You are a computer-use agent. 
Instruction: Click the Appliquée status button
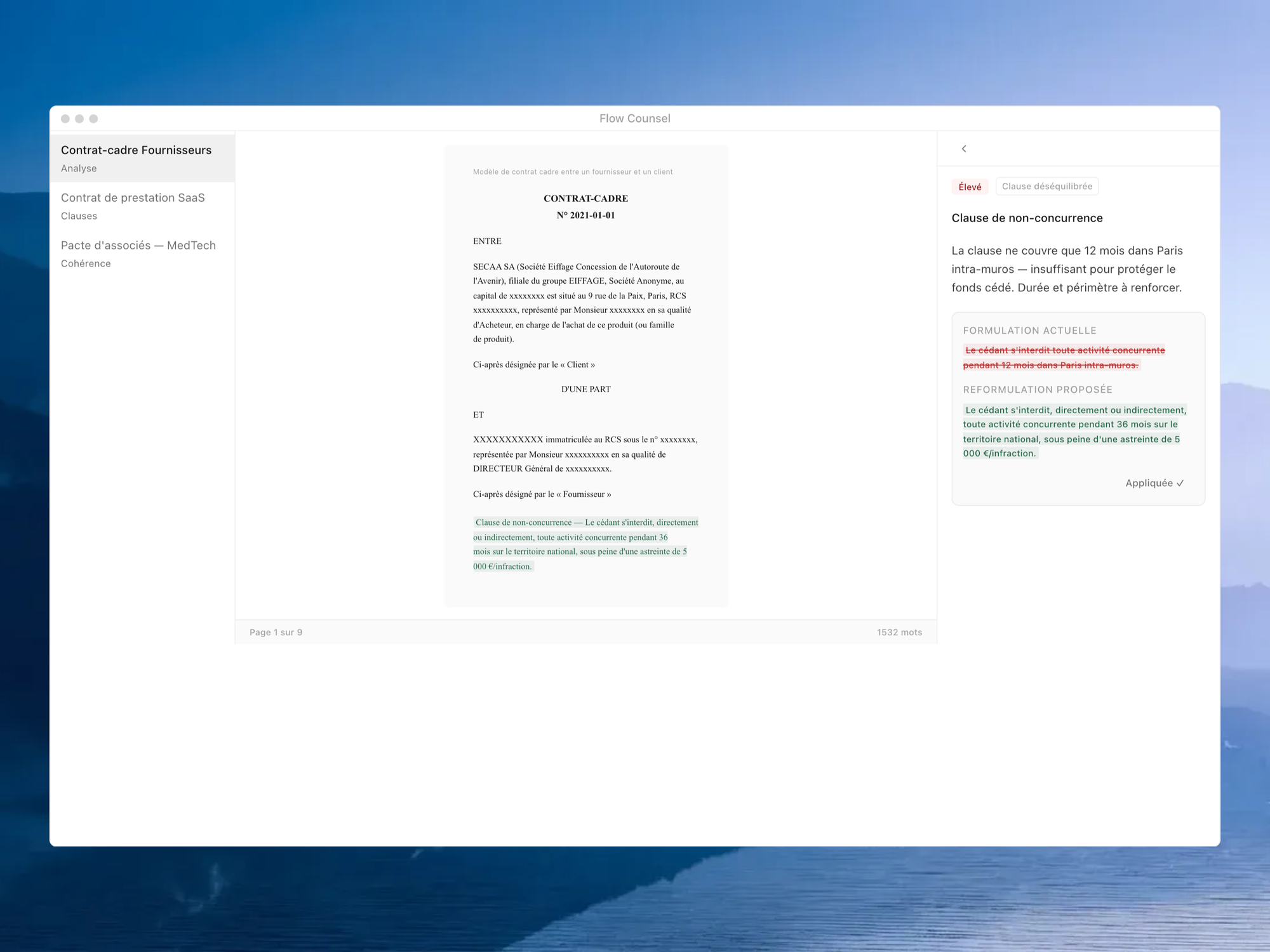point(1154,483)
